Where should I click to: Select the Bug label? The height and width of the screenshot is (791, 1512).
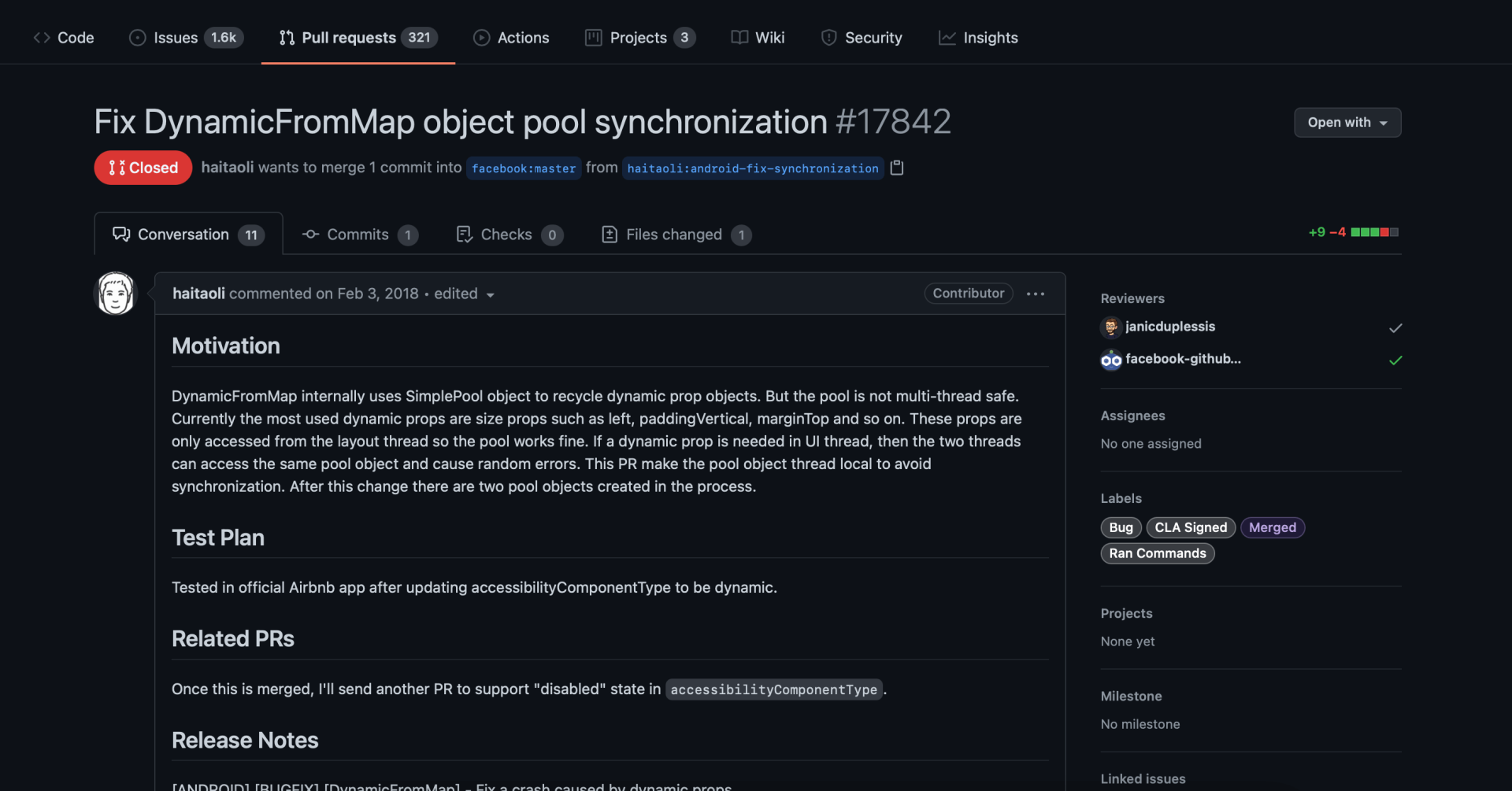pos(1120,527)
